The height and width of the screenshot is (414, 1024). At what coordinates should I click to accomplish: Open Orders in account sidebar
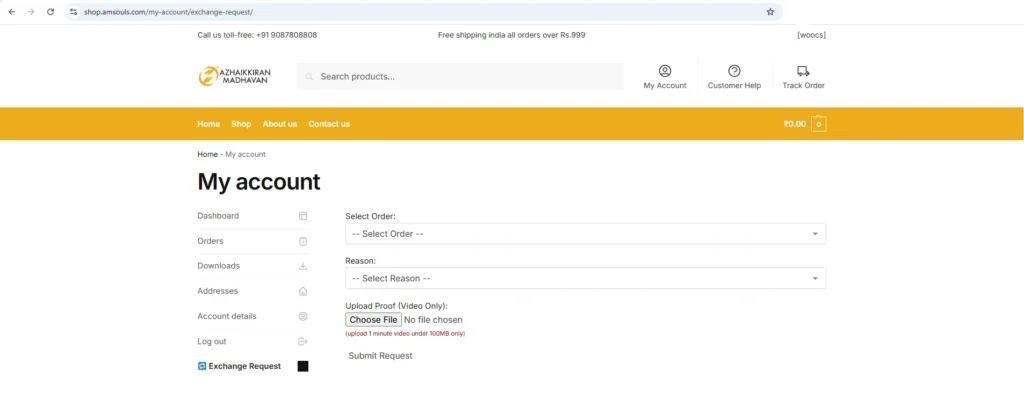click(211, 241)
